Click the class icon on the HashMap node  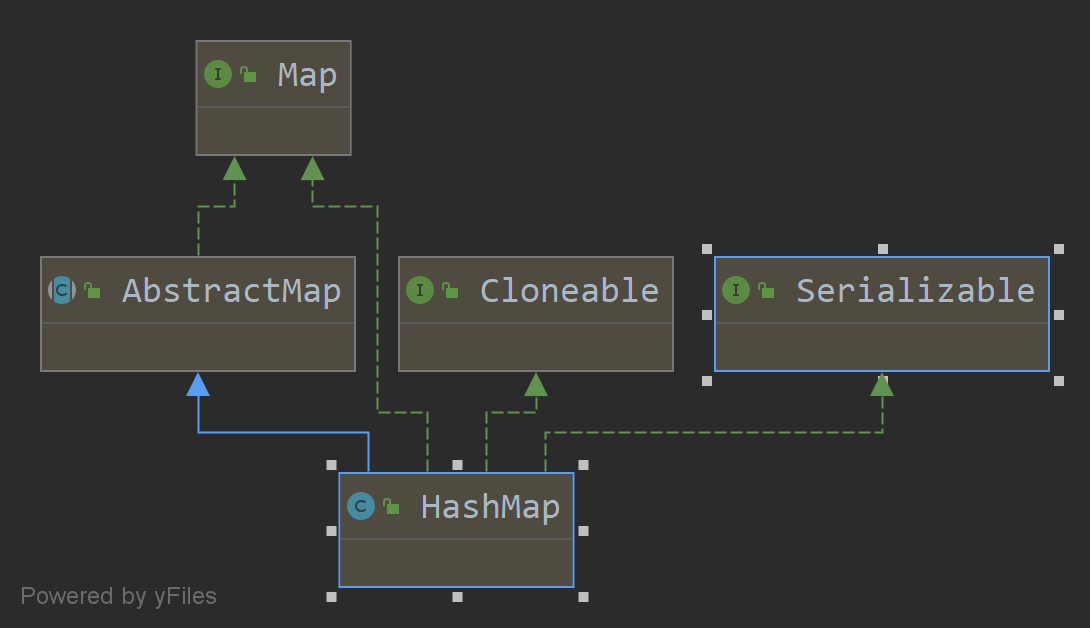[x=361, y=507]
